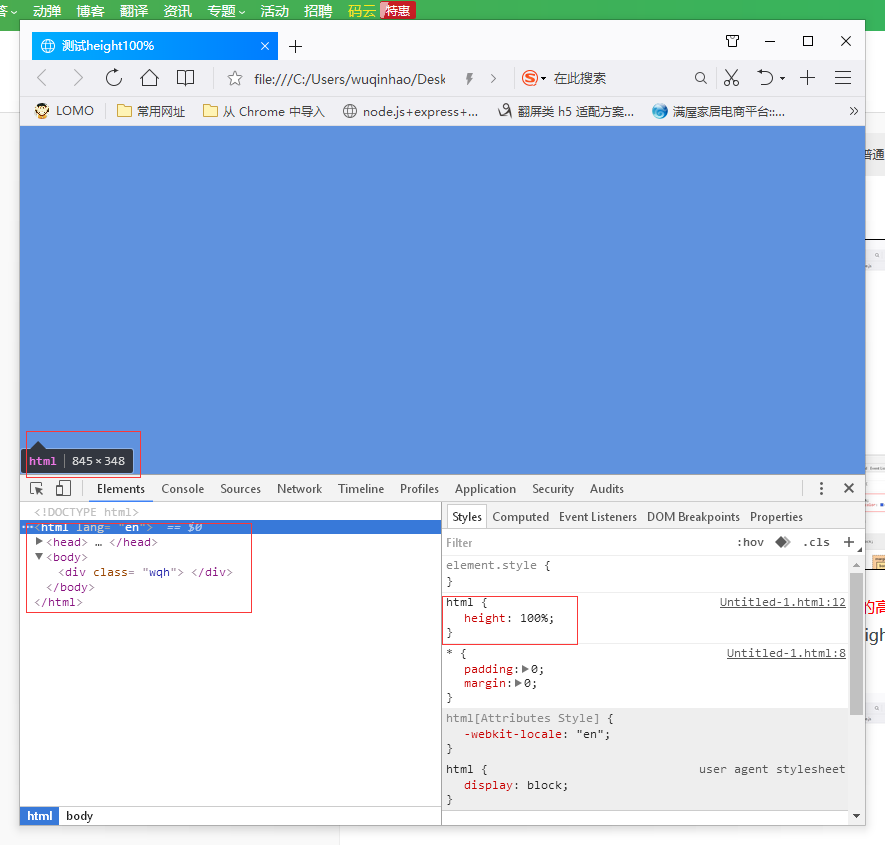Click the inspect element picker icon
This screenshot has height=845, width=885.
pos(37,489)
